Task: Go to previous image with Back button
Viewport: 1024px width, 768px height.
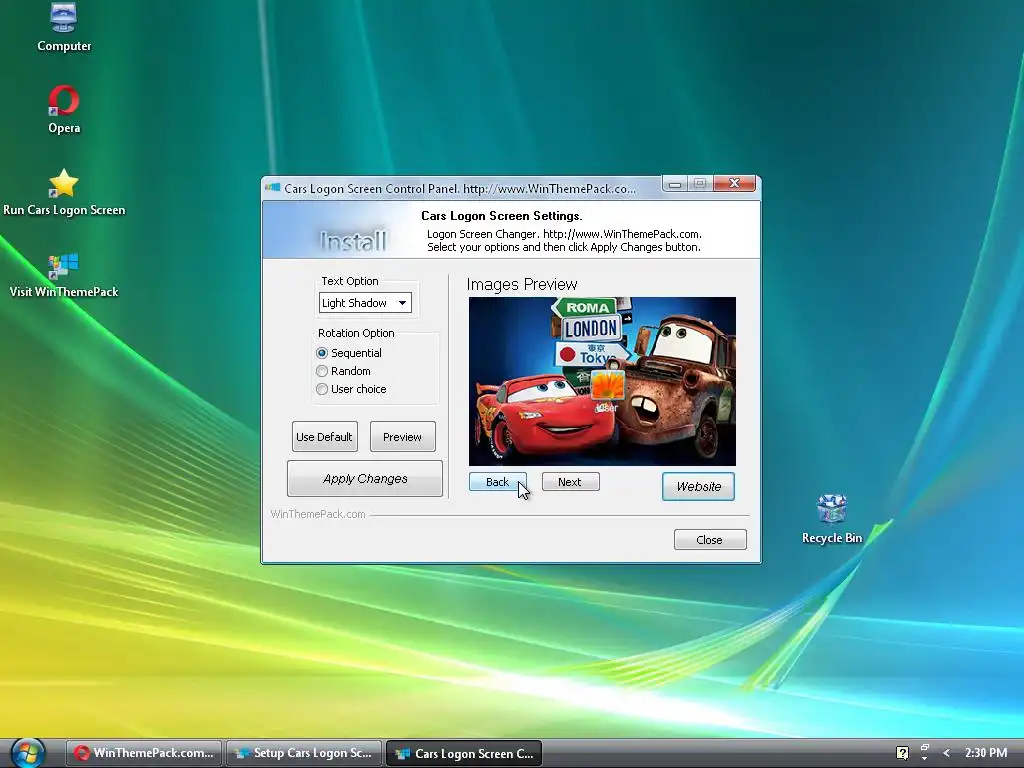Action: [498, 482]
